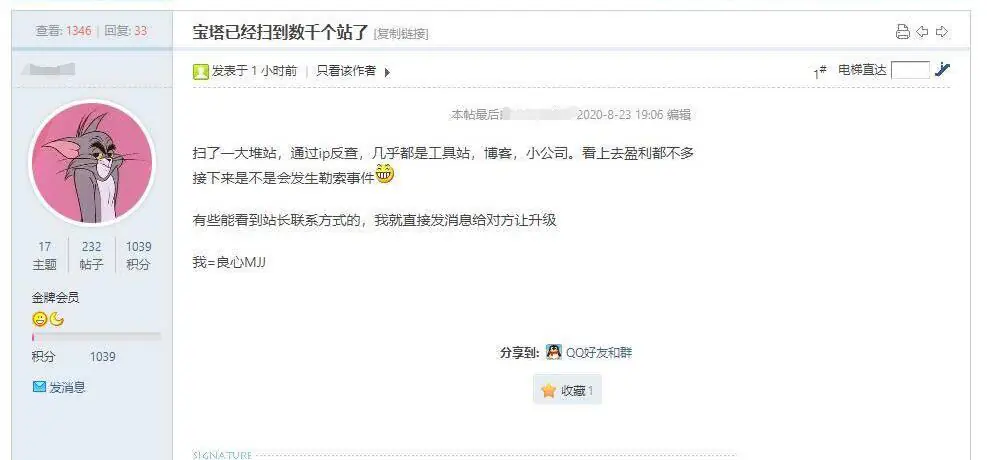This screenshot has height=460, width=987.
Task: Click the 发消息 link
Action: tap(67, 388)
